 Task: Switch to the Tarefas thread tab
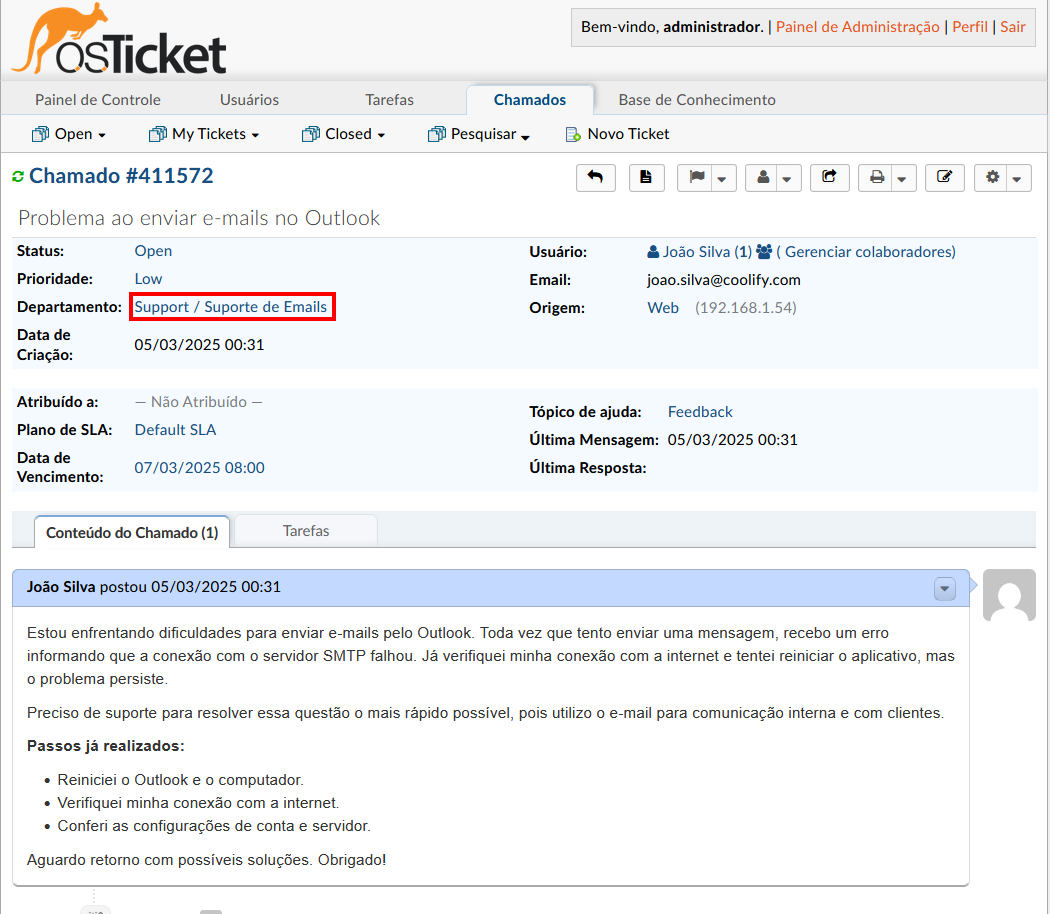coord(306,531)
